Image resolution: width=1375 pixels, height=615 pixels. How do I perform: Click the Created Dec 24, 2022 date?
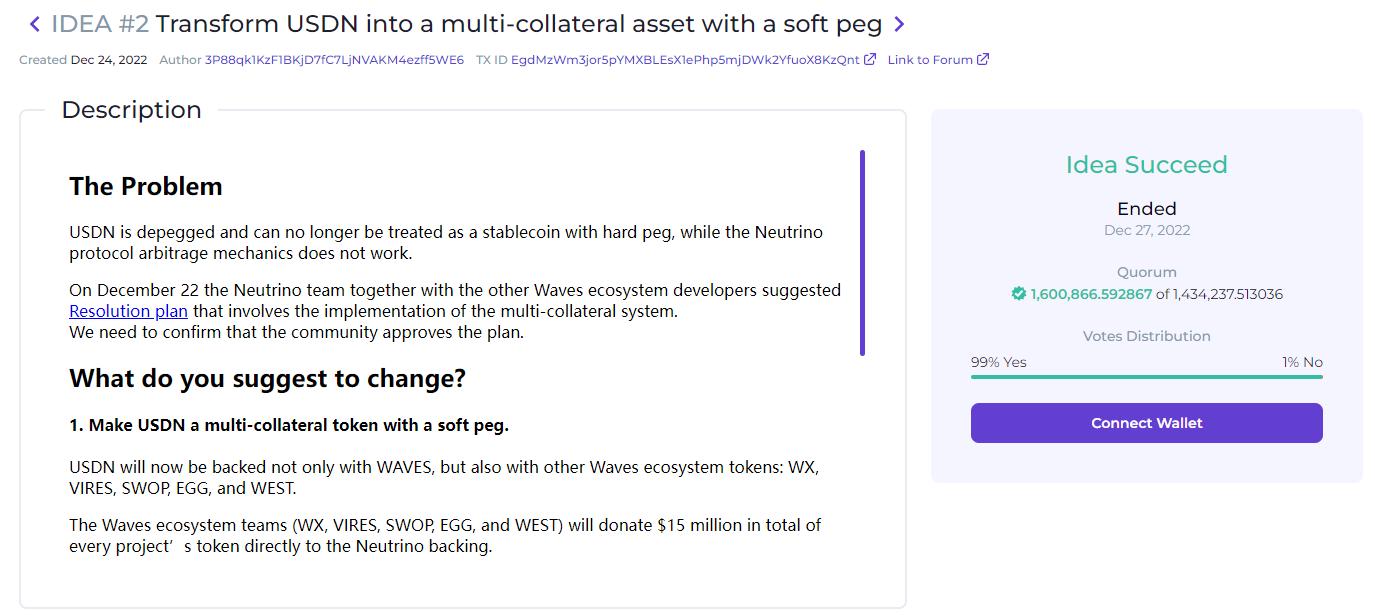point(108,60)
